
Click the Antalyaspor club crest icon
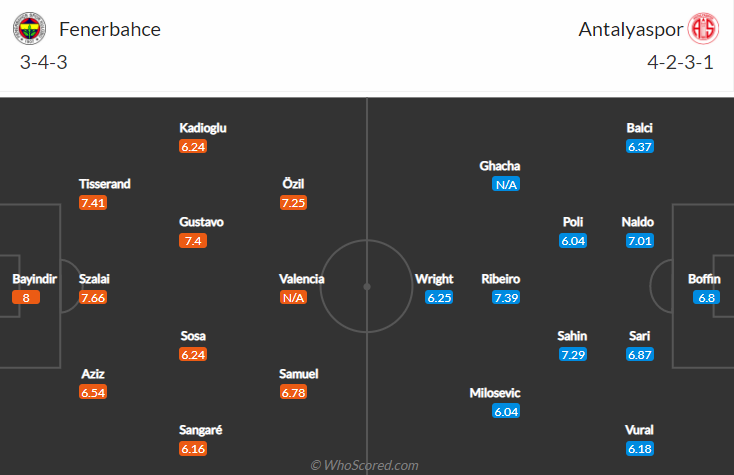[x=703, y=29]
